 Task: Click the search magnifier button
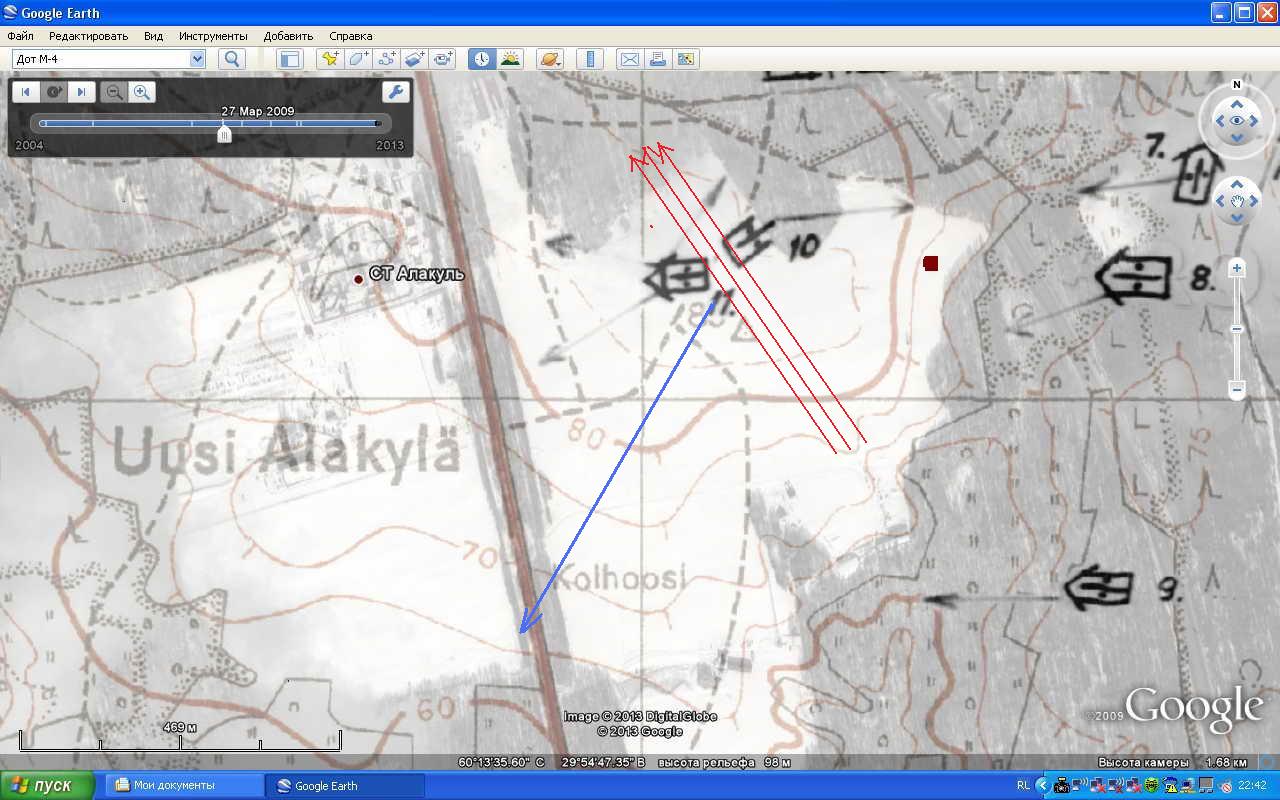(232, 59)
